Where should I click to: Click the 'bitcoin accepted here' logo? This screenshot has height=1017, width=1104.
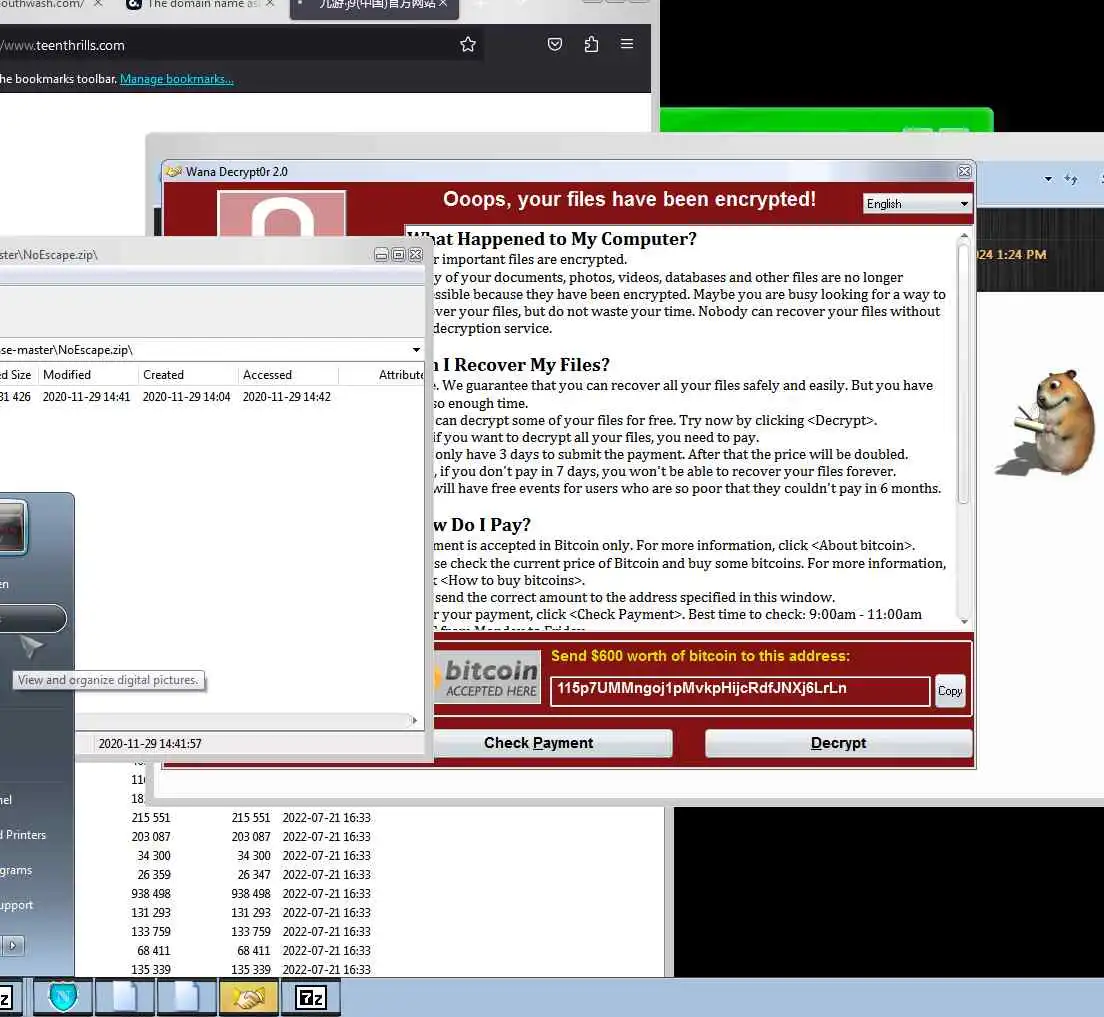[x=487, y=678]
